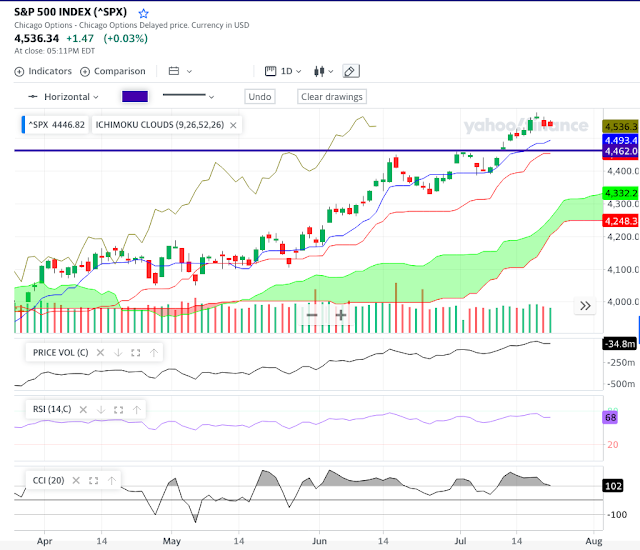Toggle the drawing pencil tool

point(351,71)
